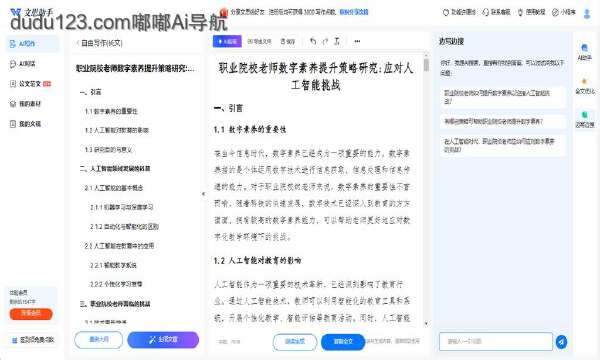This screenshot has width=600, height=360.
Task: Open AI写作 in the left sidebar
Action: 33,44
